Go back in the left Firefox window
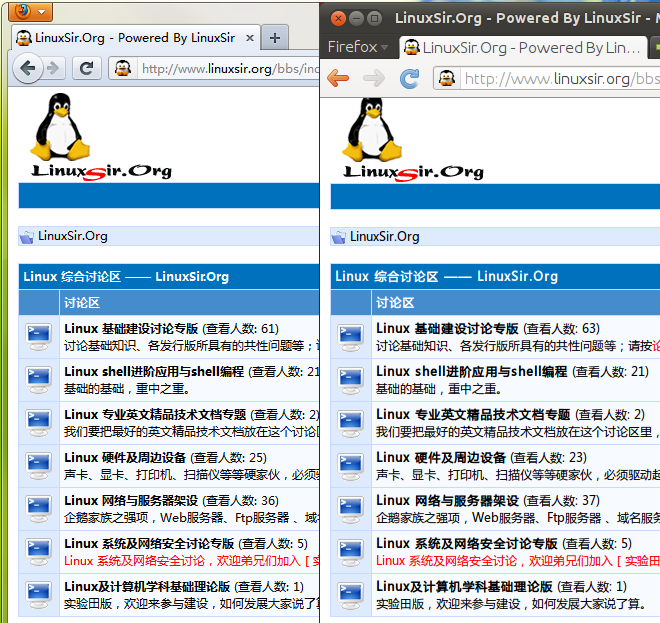This screenshot has height=623, width=660. coord(28,68)
